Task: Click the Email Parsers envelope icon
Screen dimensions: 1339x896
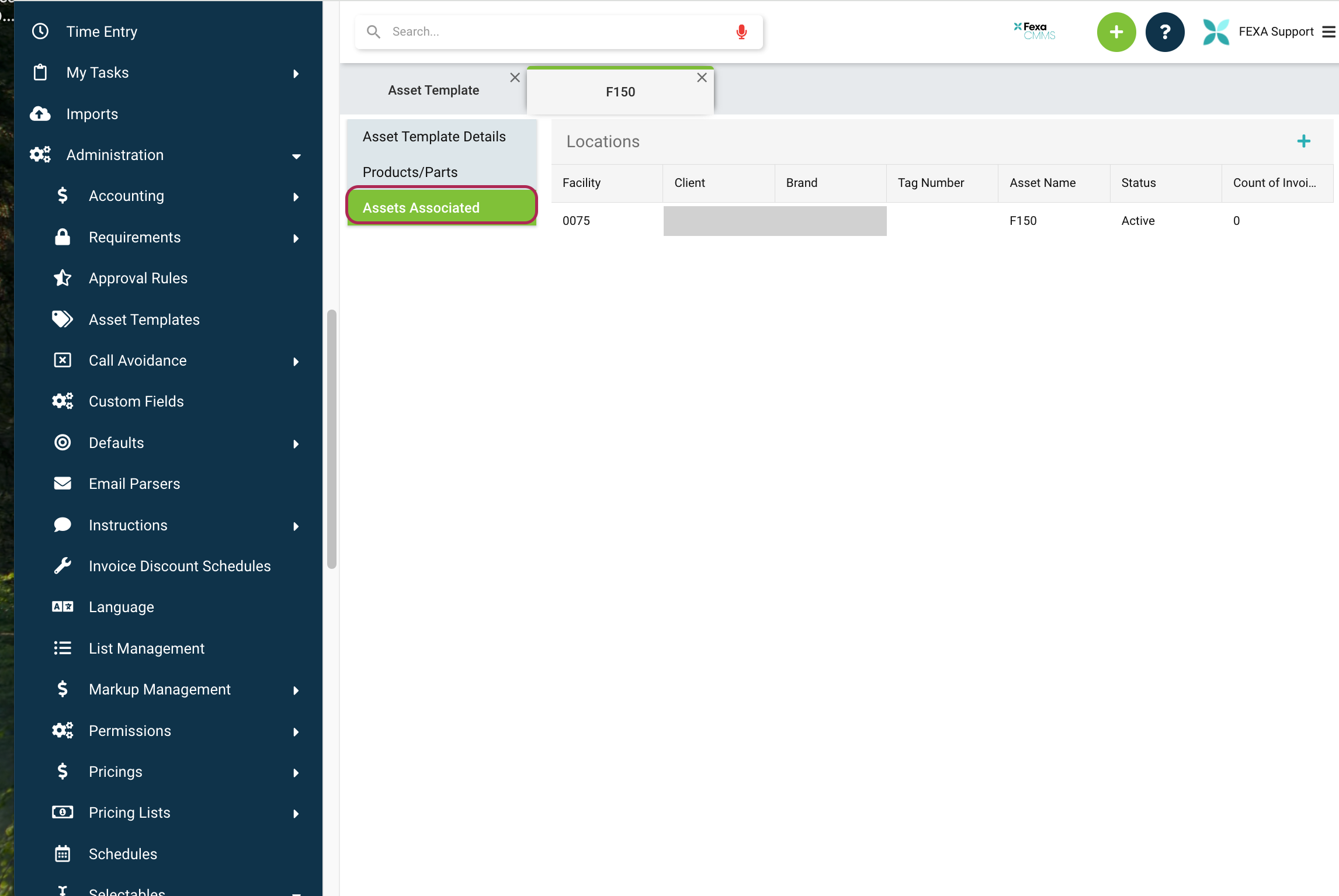Action: [63, 484]
